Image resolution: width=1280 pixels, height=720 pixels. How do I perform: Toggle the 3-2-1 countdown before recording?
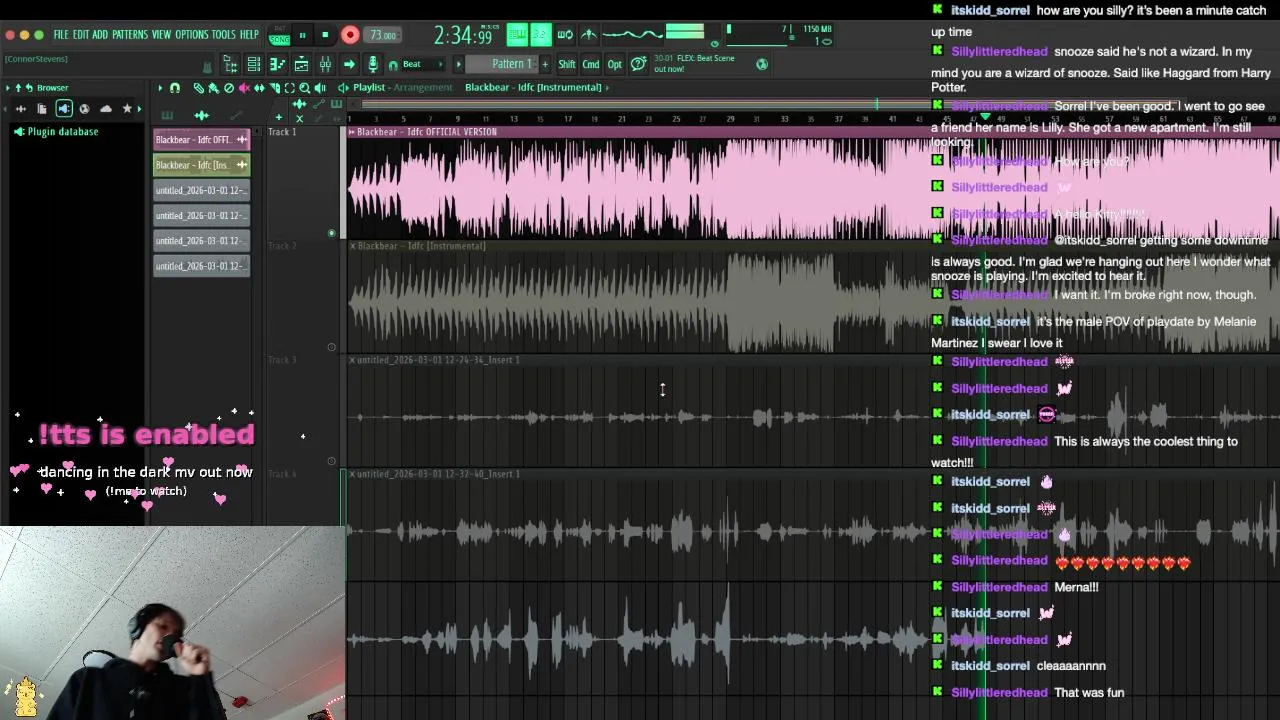point(540,35)
